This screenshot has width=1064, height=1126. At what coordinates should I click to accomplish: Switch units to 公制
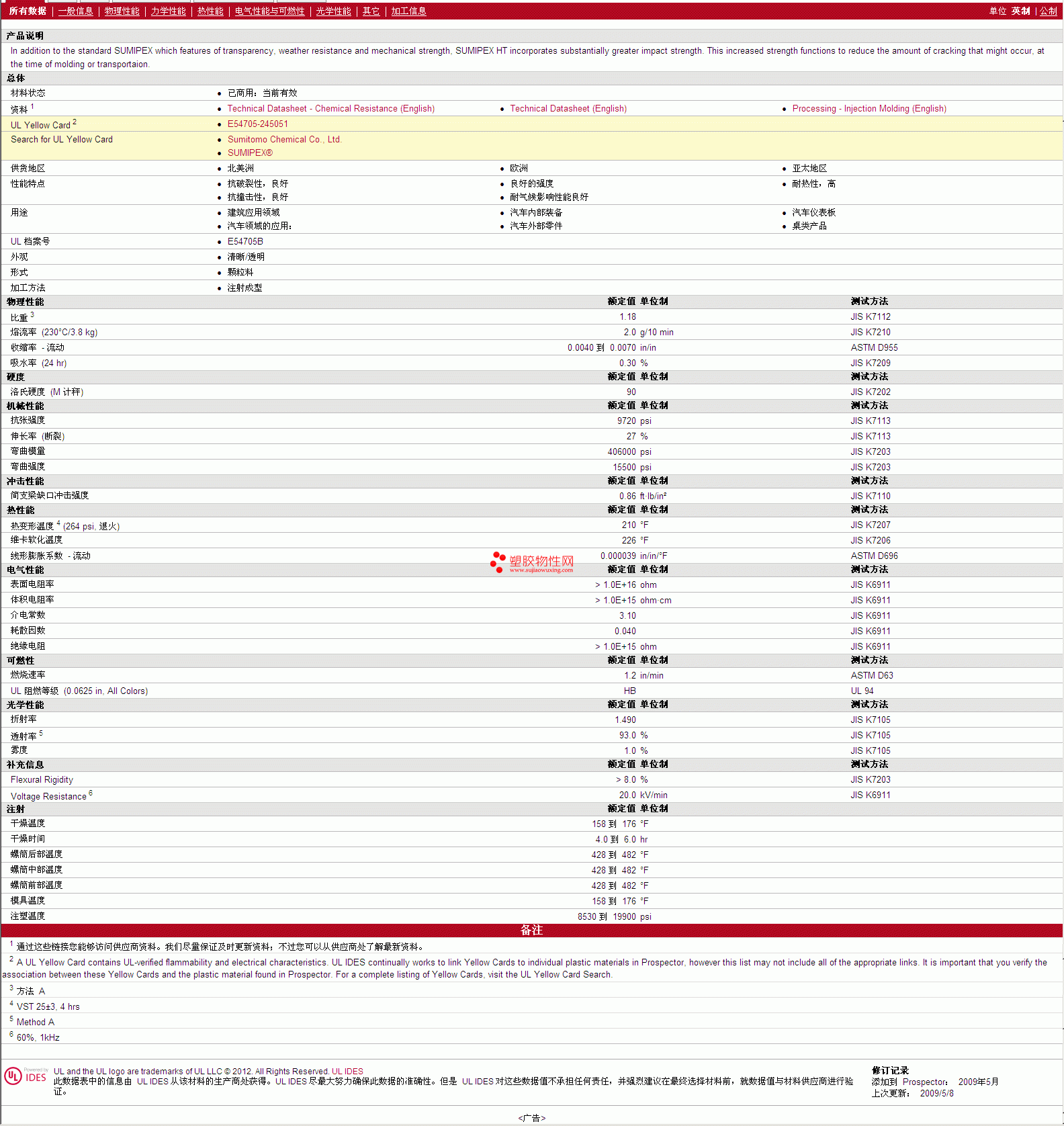[x=1049, y=11]
